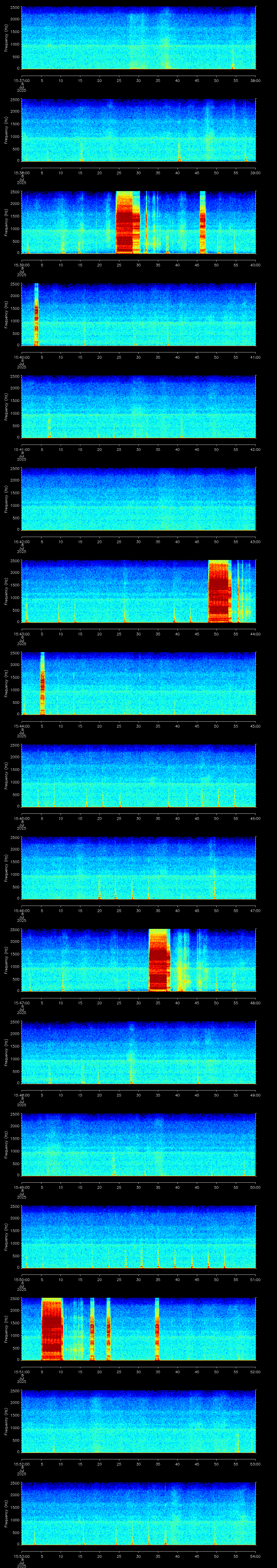Click the wide red burst near 25 s in the 15:39 spectrogram

coord(128,223)
